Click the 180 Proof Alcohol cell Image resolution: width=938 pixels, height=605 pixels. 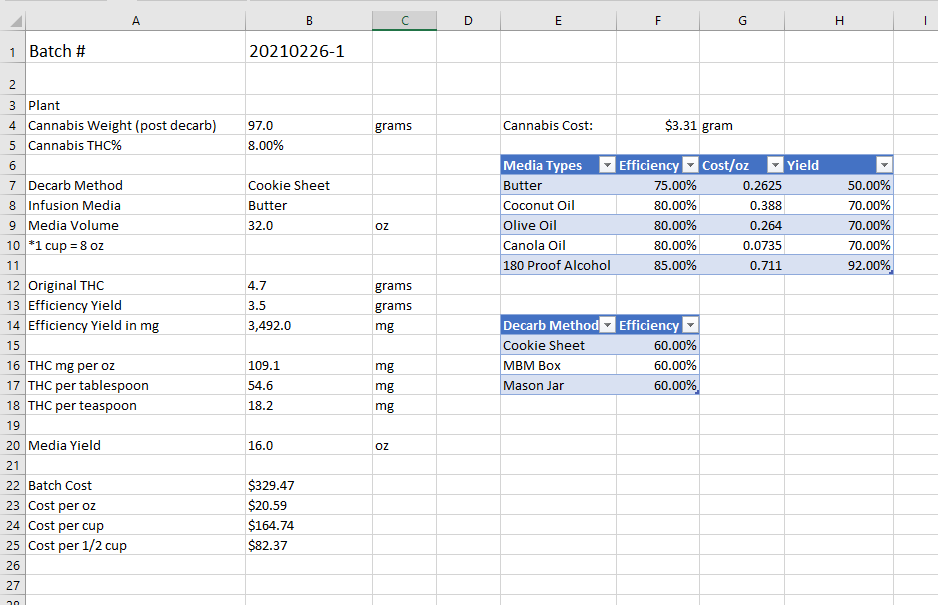(558, 265)
